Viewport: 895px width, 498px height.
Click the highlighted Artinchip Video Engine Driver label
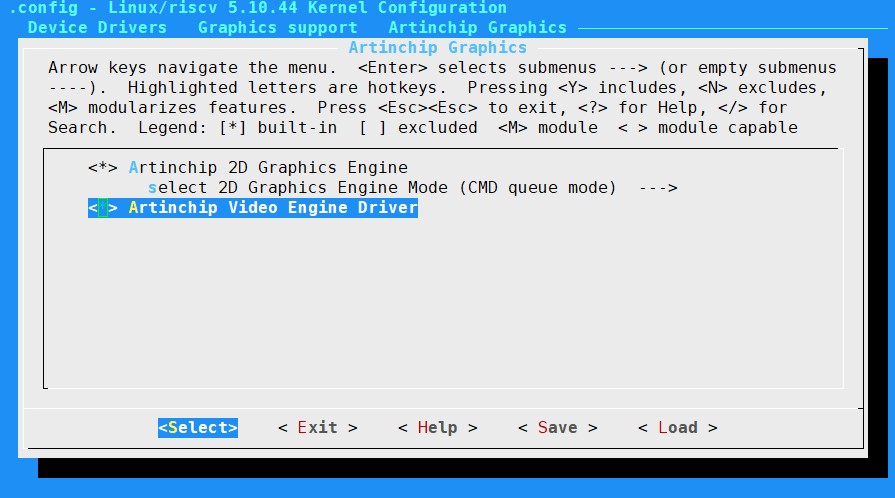pos(273,208)
